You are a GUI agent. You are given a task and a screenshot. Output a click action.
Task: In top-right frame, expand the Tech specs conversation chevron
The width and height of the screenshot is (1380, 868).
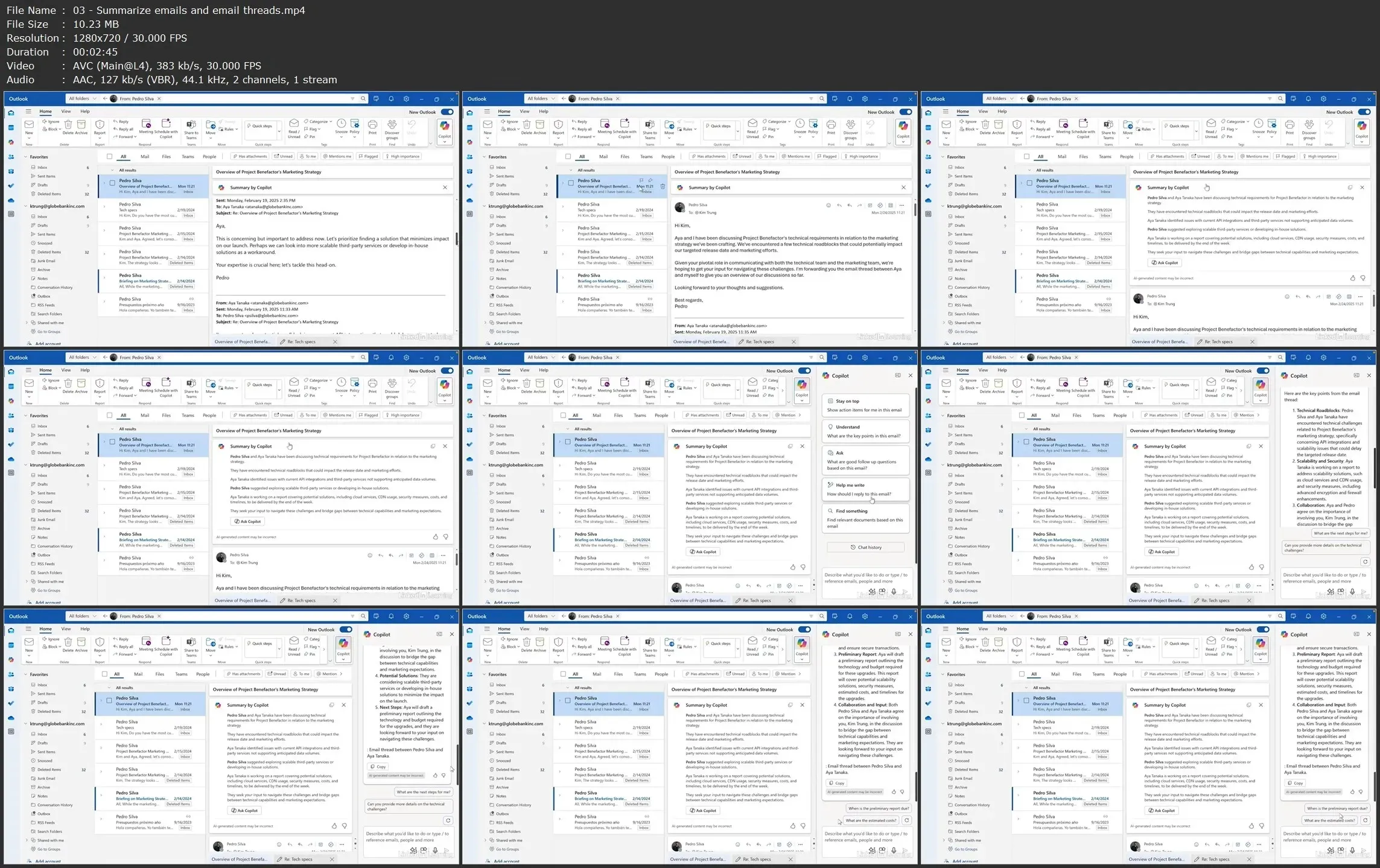click(1021, 207)
